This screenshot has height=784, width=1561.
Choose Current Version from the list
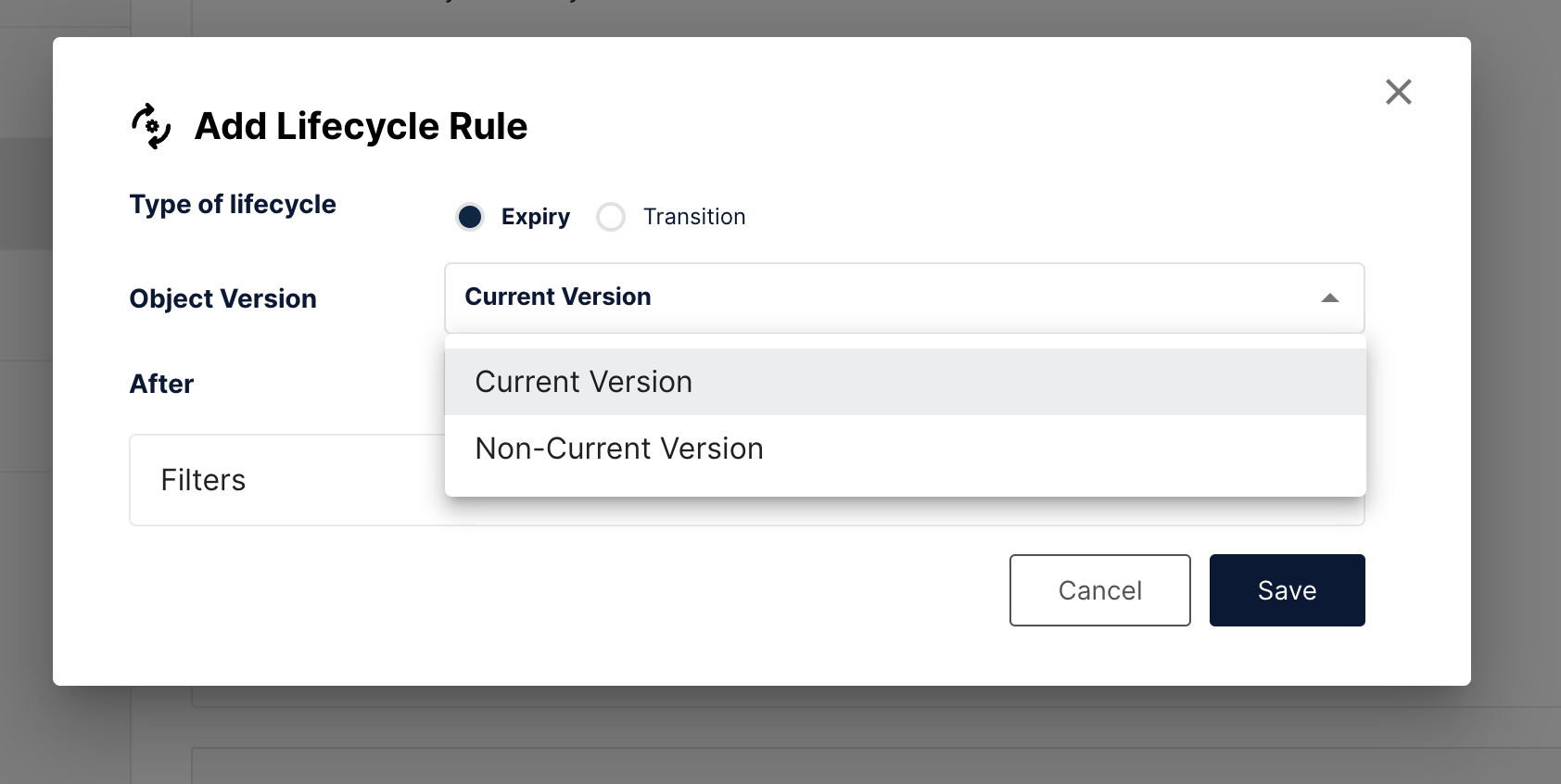point(905,382)
